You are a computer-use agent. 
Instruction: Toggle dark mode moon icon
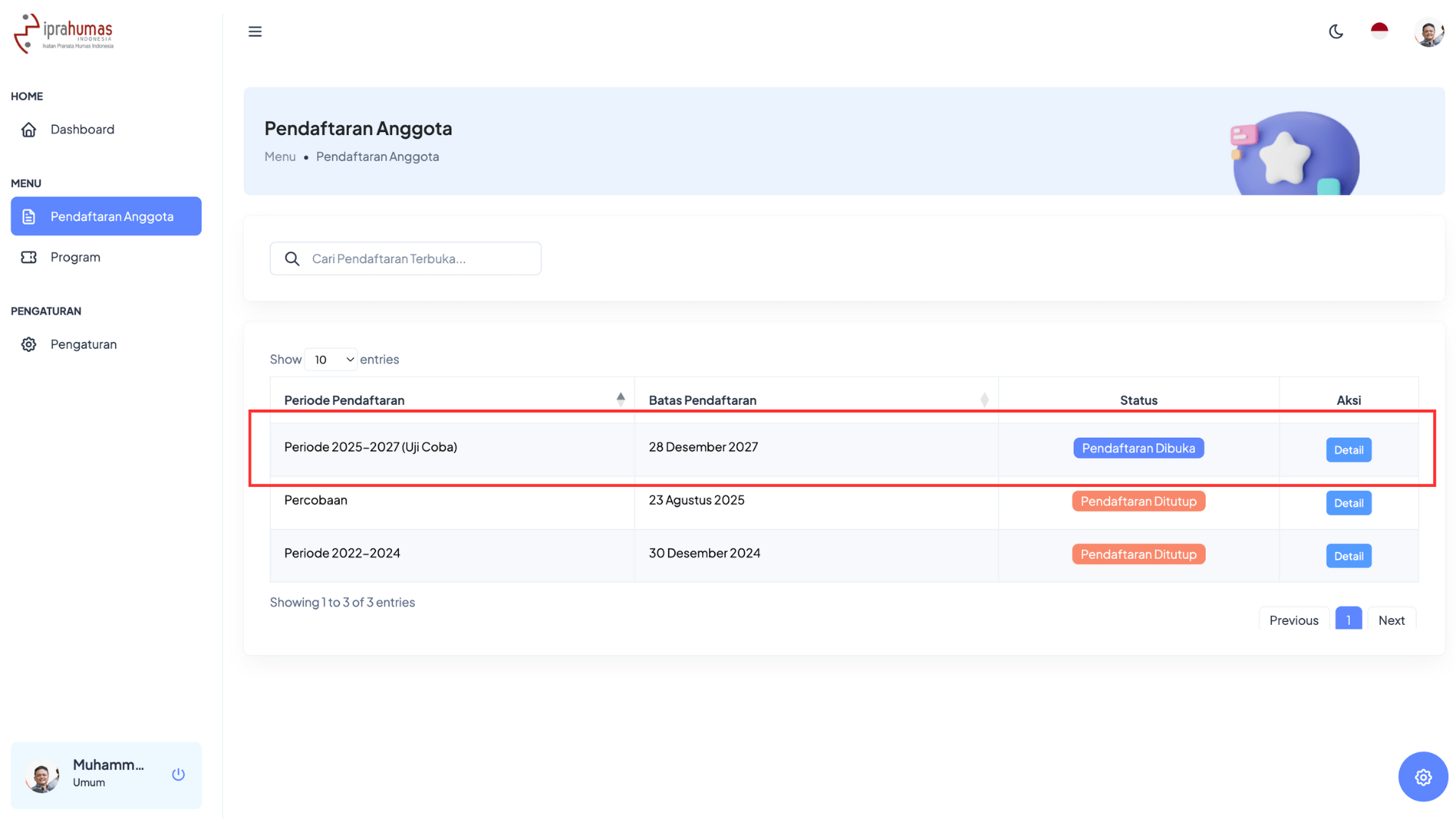pos(1336,31)
